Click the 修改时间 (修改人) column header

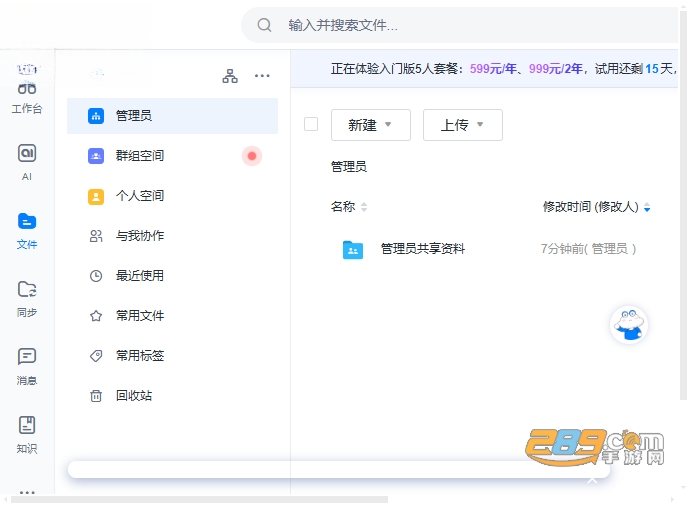pyautogui.click(x=591, y=207)
